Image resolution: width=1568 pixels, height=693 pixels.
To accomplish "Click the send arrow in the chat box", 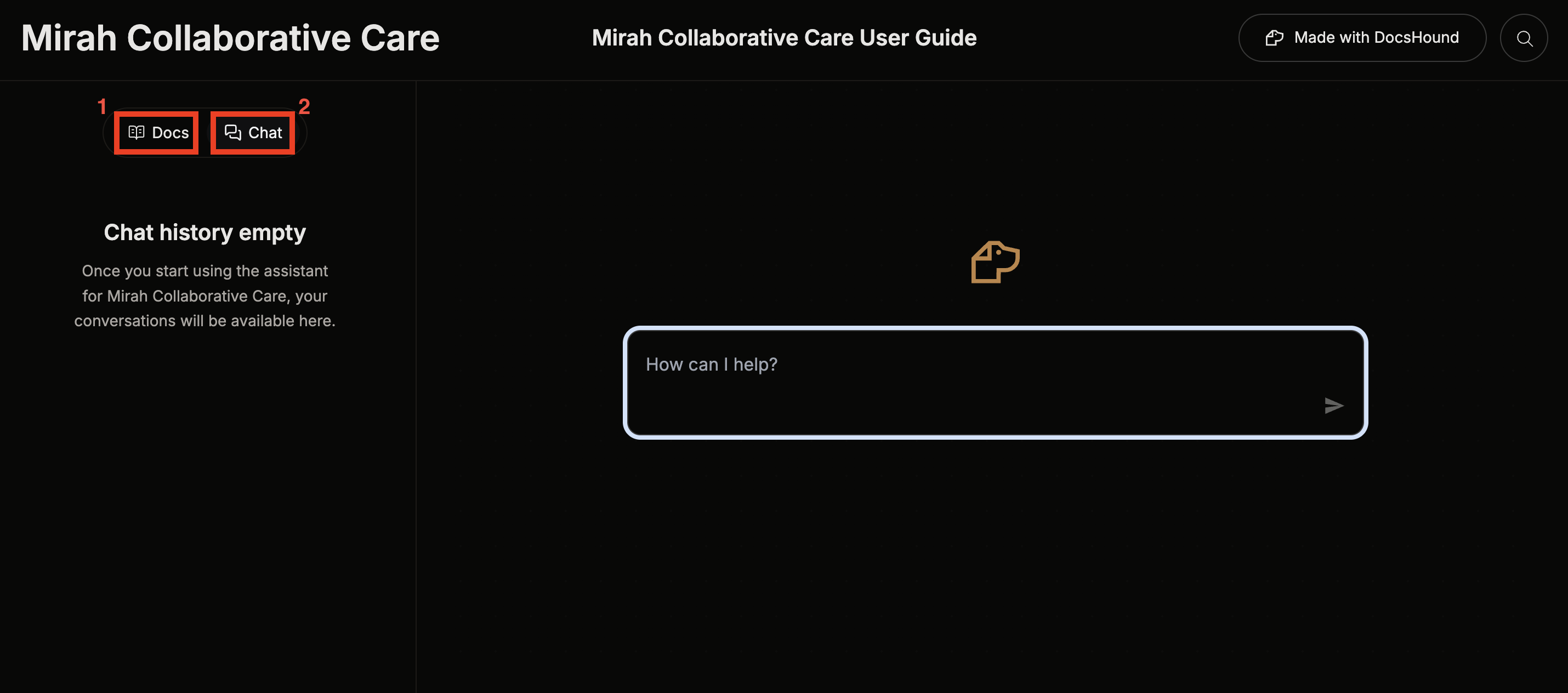I will (1333, 406).
